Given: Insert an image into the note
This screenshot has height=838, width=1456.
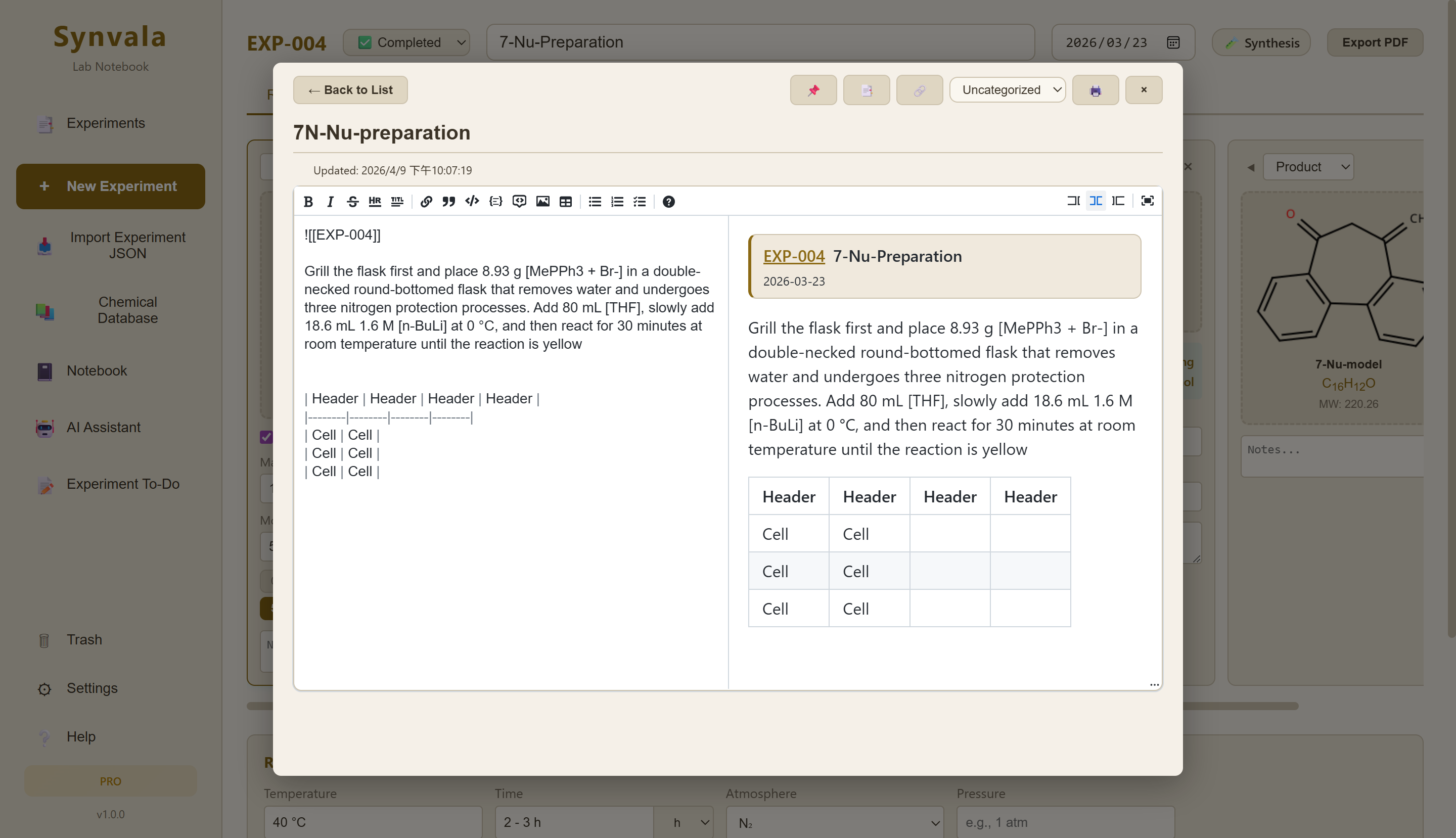Looking at the screenshot, I should pyautogui.click(x=542, y=202).
